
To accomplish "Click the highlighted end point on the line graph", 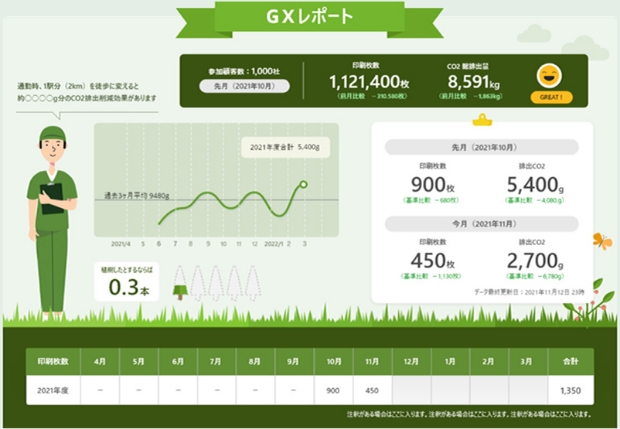I will pos(304,184).
